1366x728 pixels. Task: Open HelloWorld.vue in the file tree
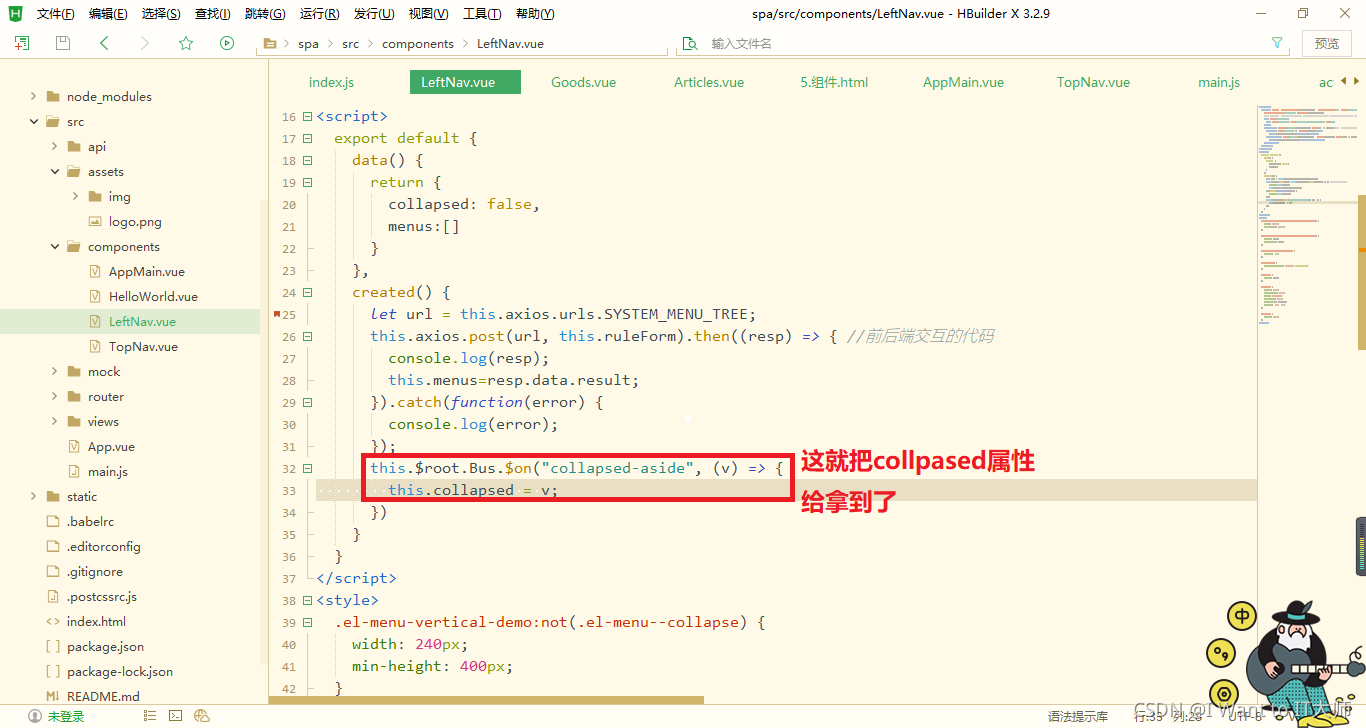tap(153, 297)
